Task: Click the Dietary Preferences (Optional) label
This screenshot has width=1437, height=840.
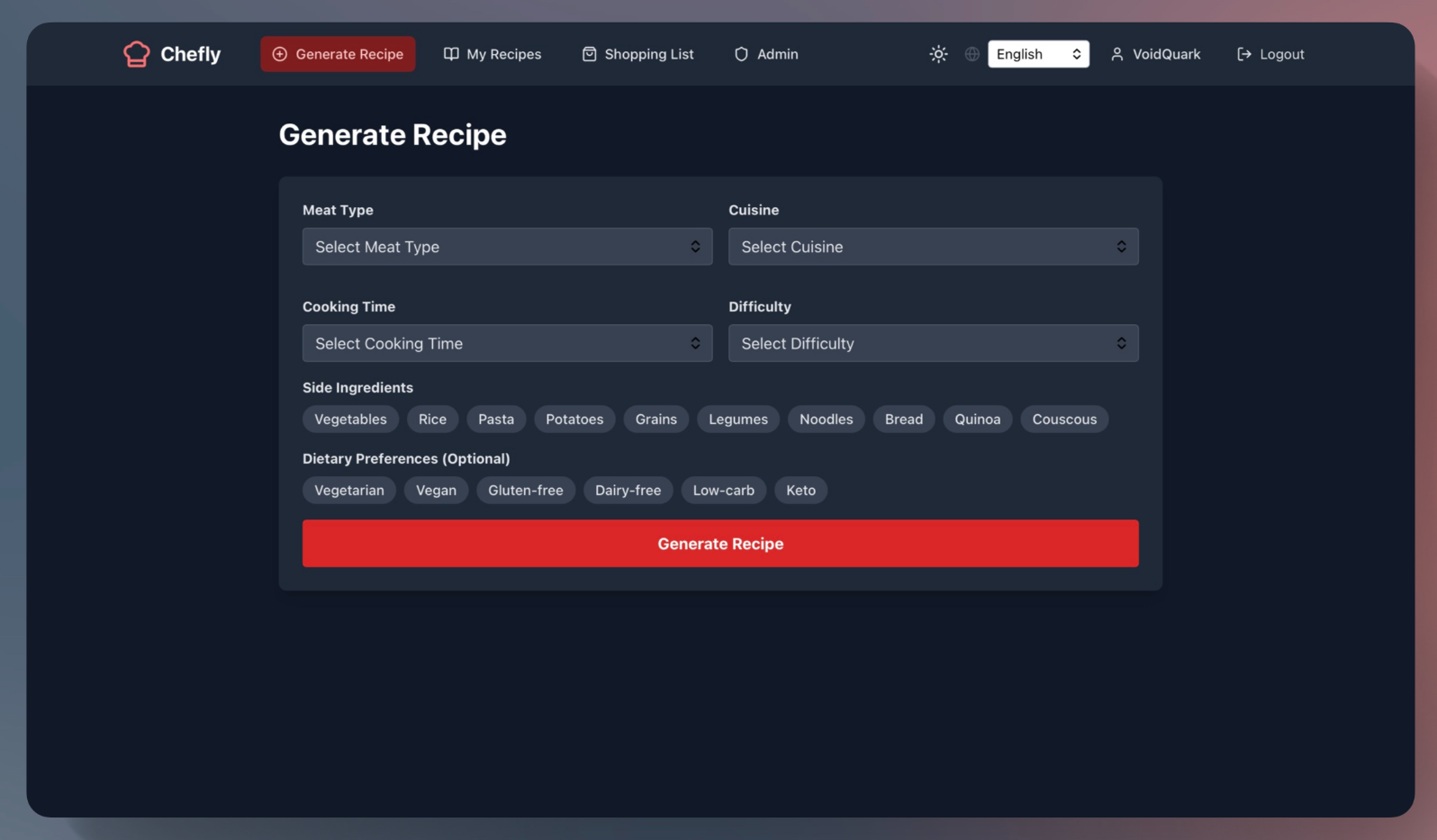Action: pyautogui.click(x=406, y=458)
